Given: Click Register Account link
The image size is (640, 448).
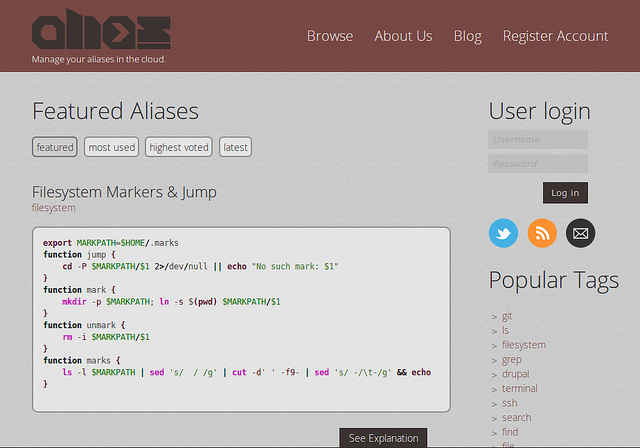Looking at the screenshot, I should (555, 36).
